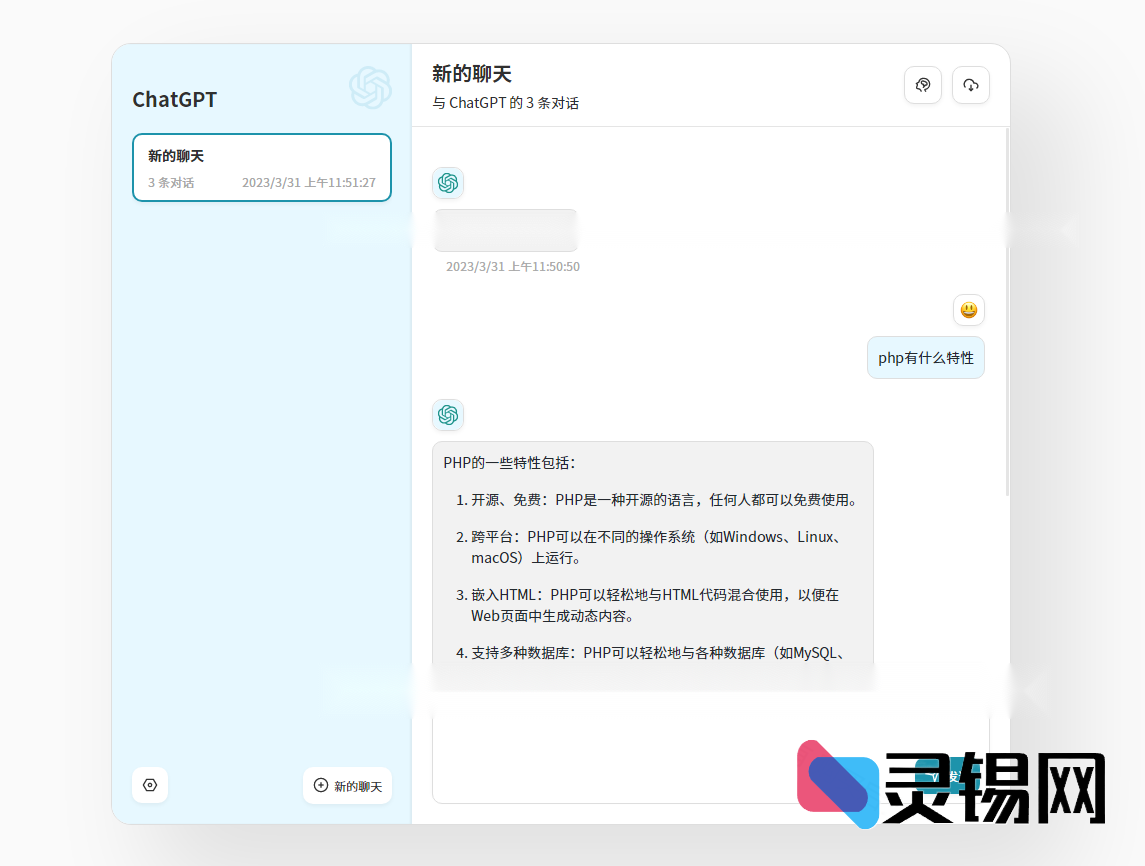Select the 新的聊天 conversation in the sidebar
The width and height of the screenshot is (1145, 866).
pos(261,167)
